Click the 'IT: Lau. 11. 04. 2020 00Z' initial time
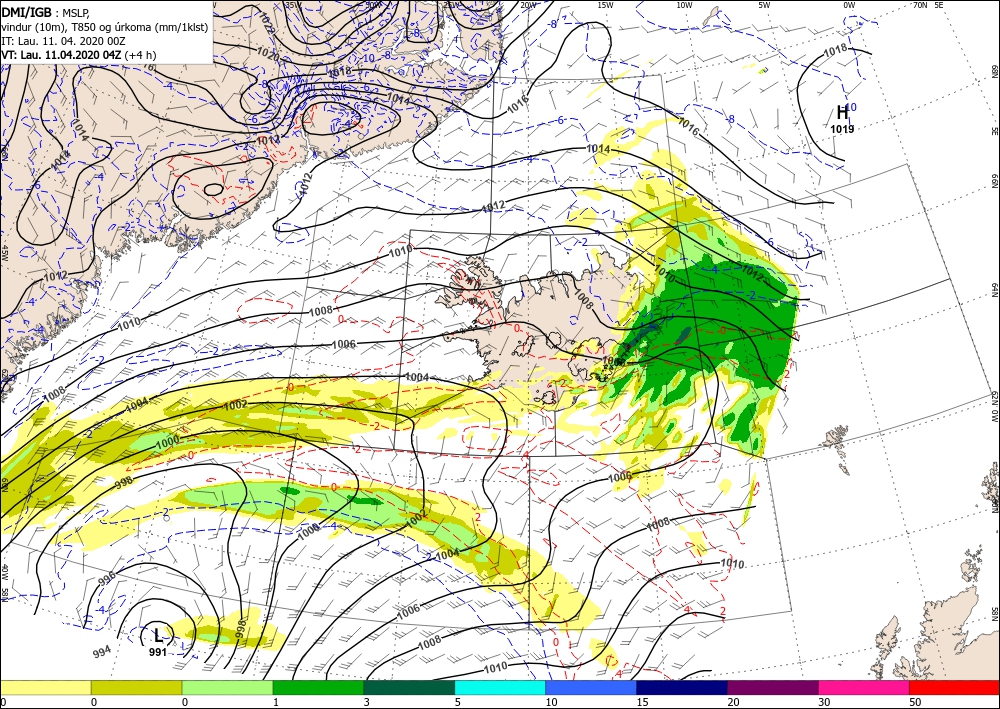This screenshot has height=709, width=1000. [x=64, y=41]
